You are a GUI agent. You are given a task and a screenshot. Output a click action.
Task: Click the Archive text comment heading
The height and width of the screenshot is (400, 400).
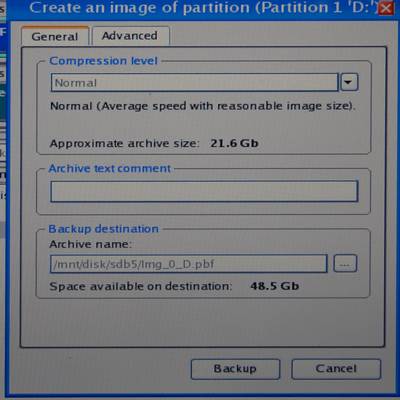click(110, 169)
